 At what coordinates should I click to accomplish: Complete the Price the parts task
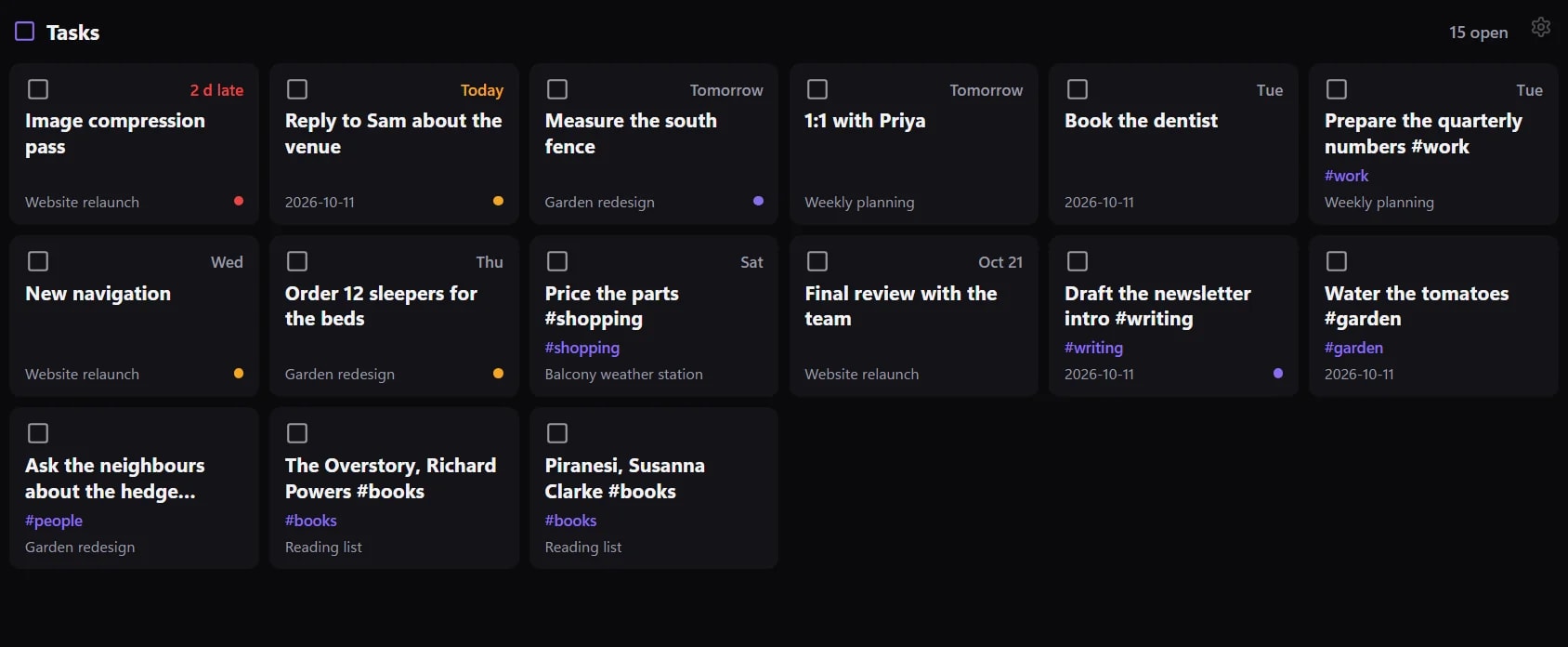click(x=557, y=261)
